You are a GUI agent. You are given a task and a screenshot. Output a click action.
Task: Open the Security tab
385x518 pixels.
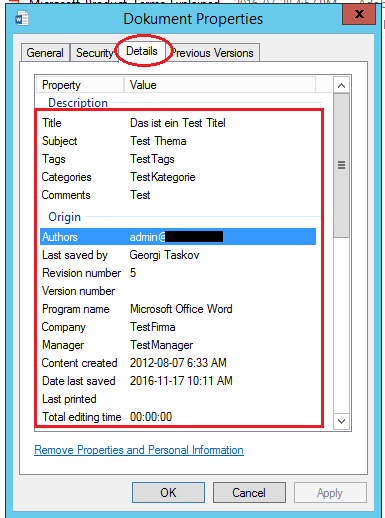95,53
